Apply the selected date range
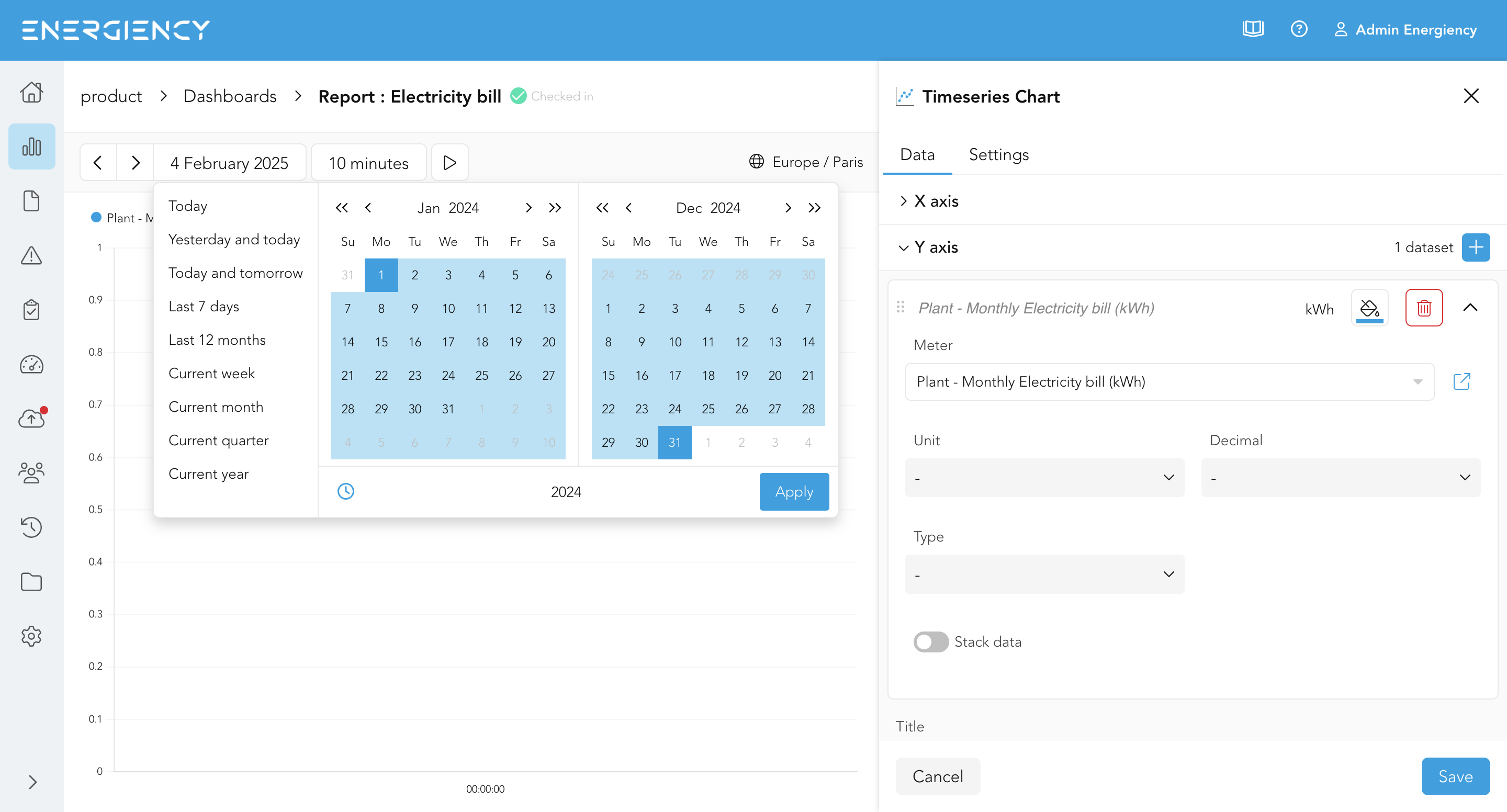 pos(794,491)
